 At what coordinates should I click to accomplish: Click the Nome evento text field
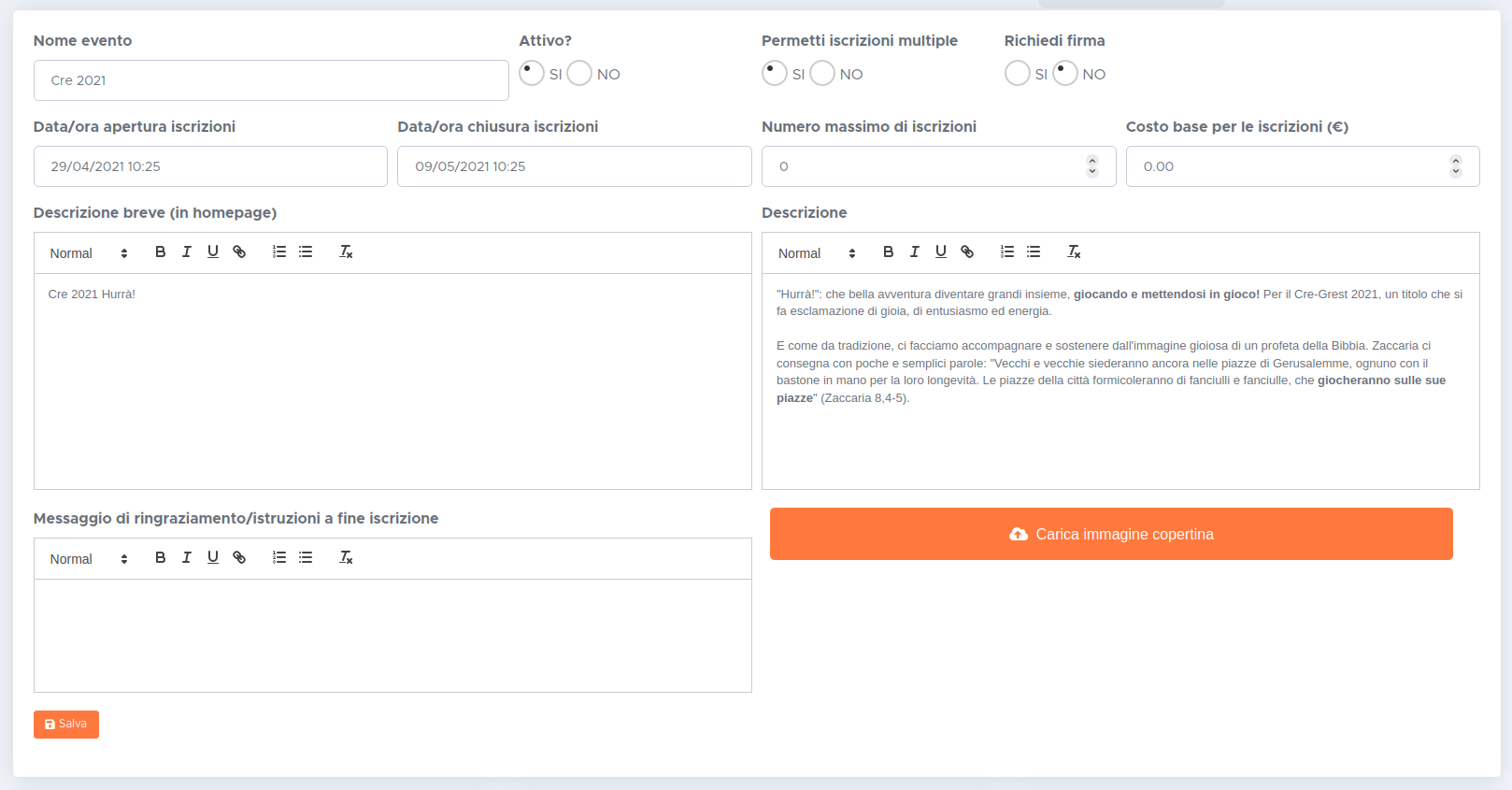coord(271,80)
